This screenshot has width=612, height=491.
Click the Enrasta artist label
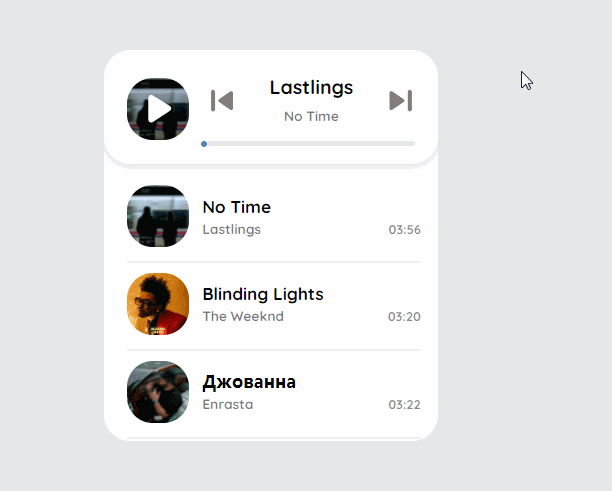(x=228, y=404)
